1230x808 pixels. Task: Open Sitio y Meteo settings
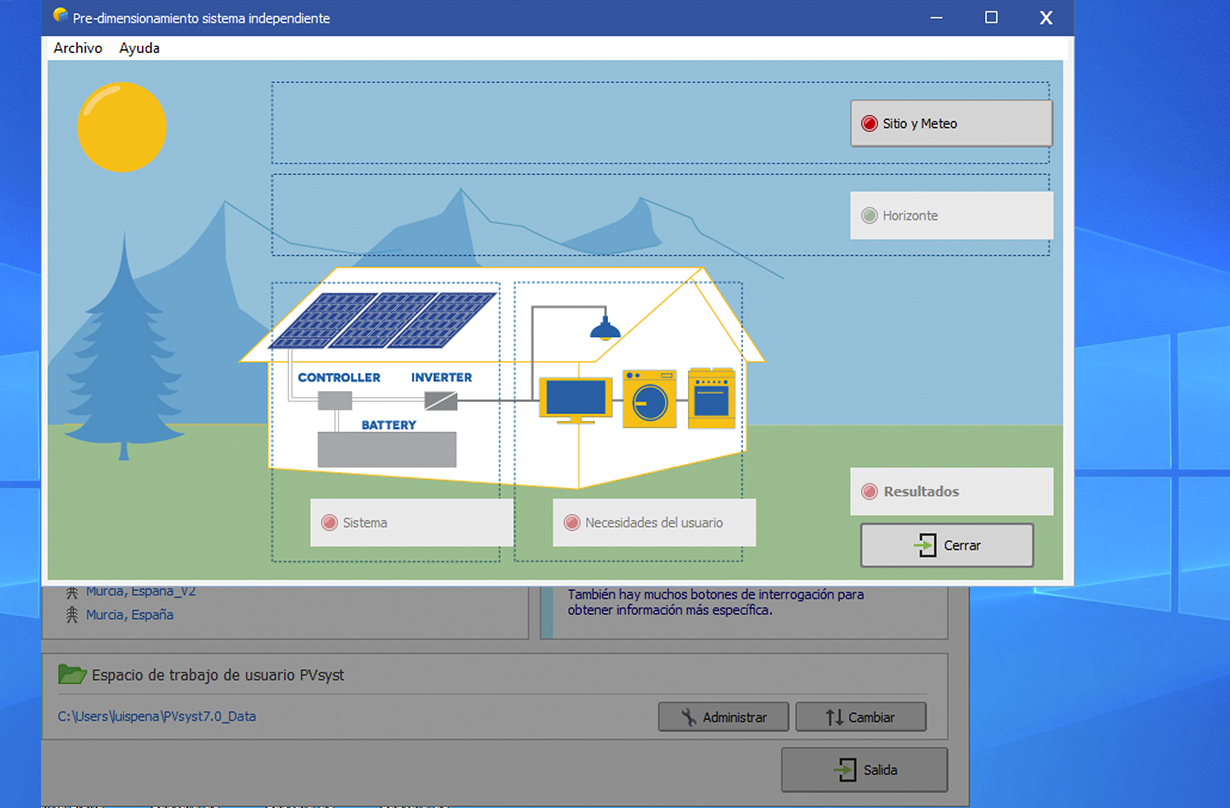pos(951,124)
